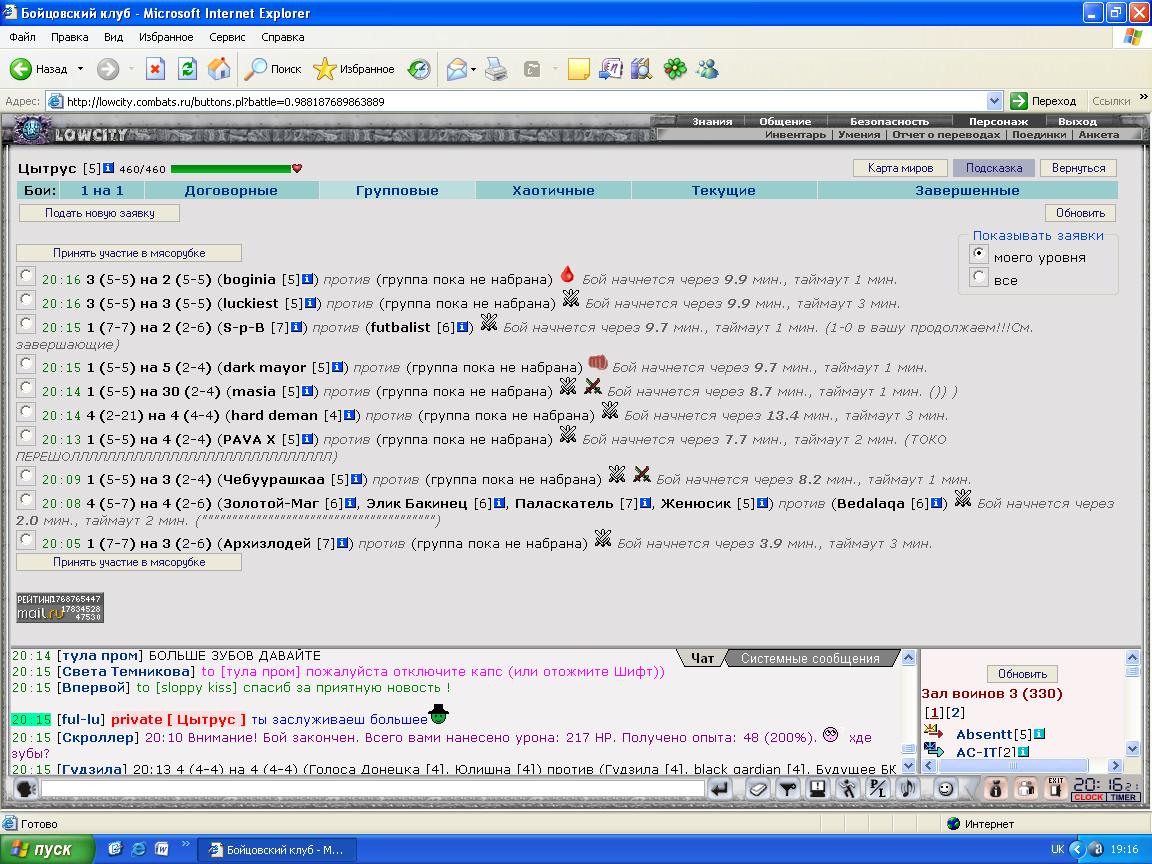Select the dark mayor fight radio

click(x=26, y=364)
